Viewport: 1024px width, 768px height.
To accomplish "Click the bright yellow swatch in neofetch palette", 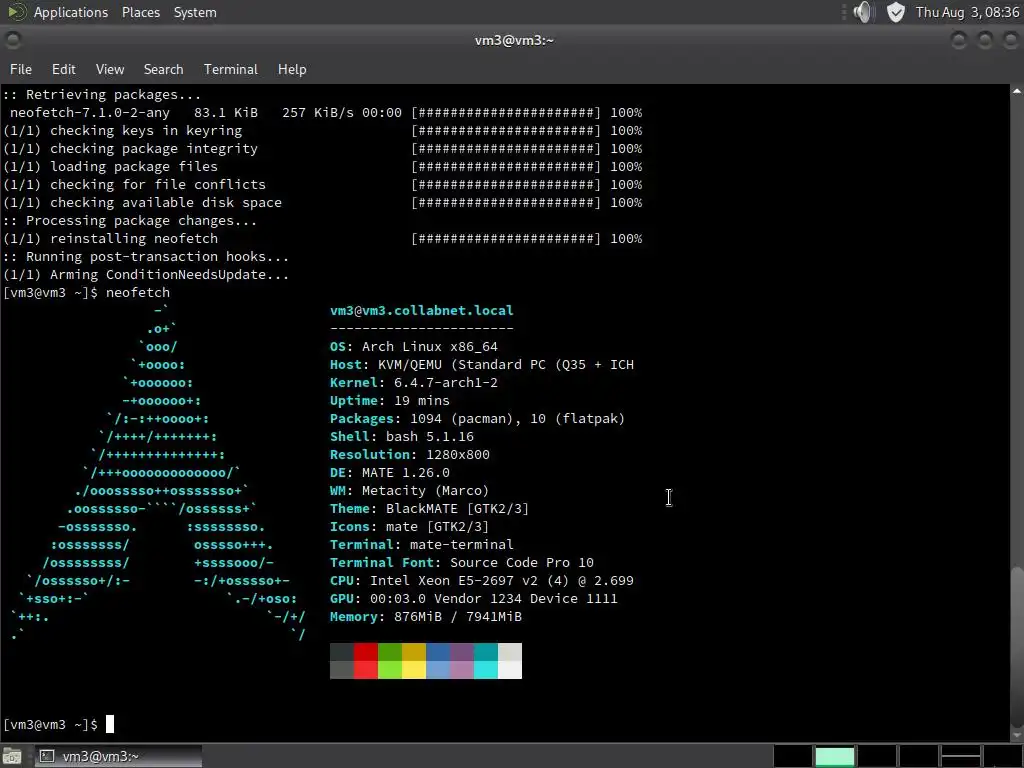I will pos(414,670).
